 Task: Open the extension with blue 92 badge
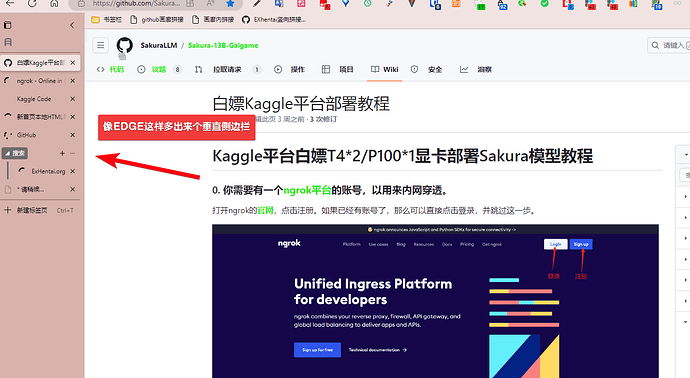pyautogui.click(x=502, y=4)
